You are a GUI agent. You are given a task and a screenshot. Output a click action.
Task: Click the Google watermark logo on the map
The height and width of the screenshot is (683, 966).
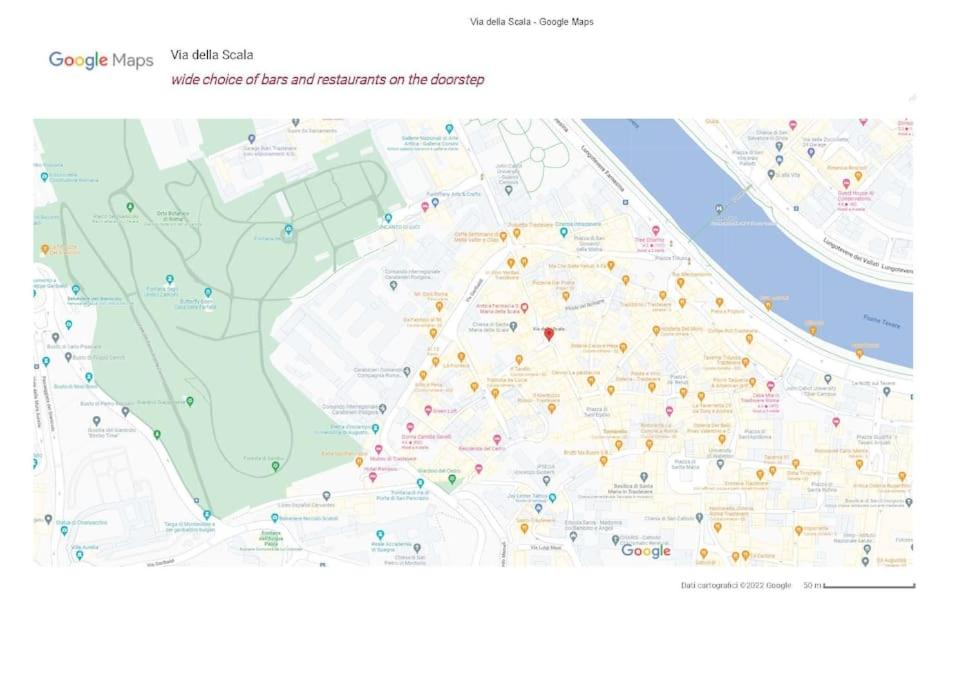[646, 551]
